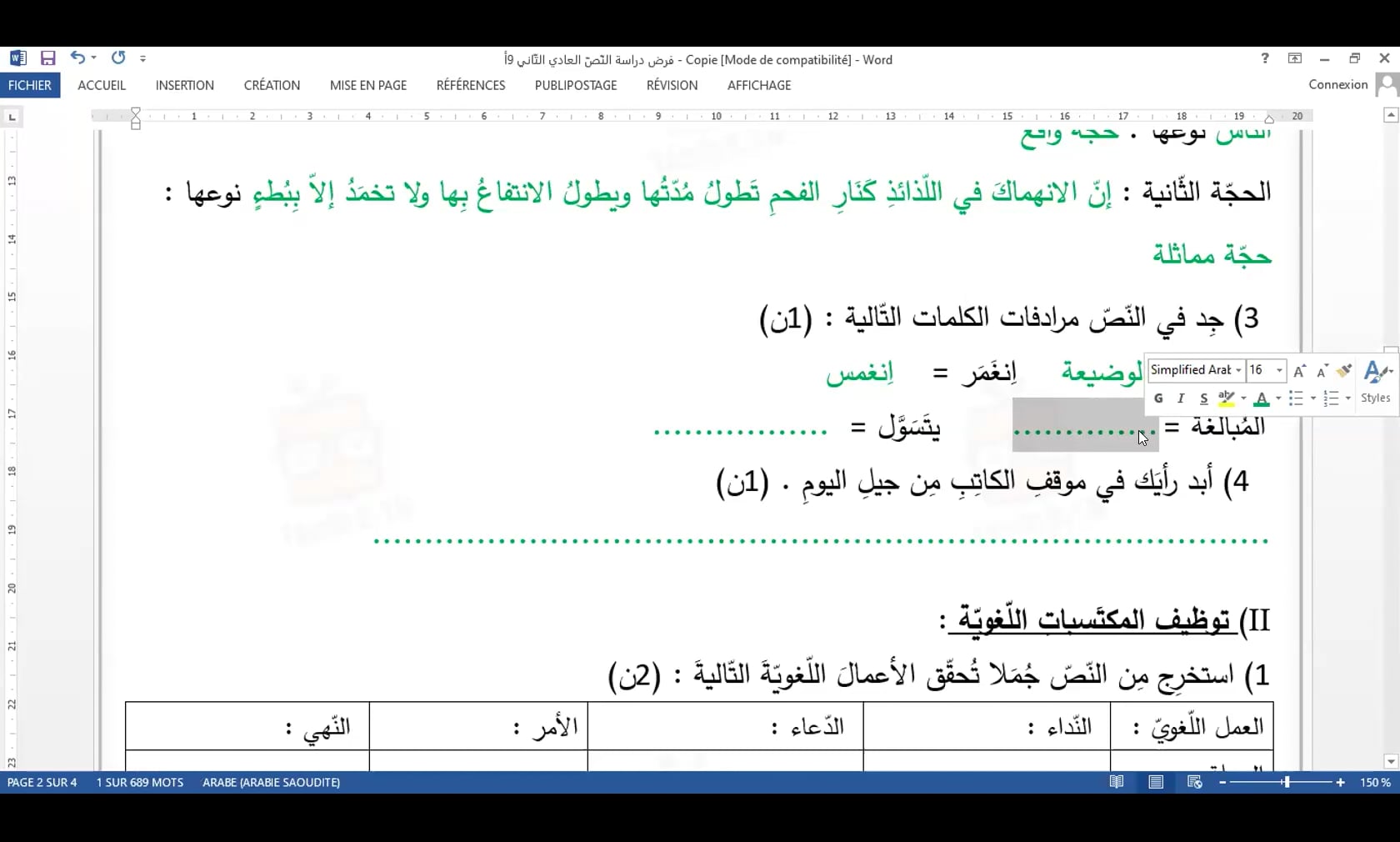Screen dimensions: 1400x842
Task: Apply yellow text highlight color
Action: point(1226,398)
